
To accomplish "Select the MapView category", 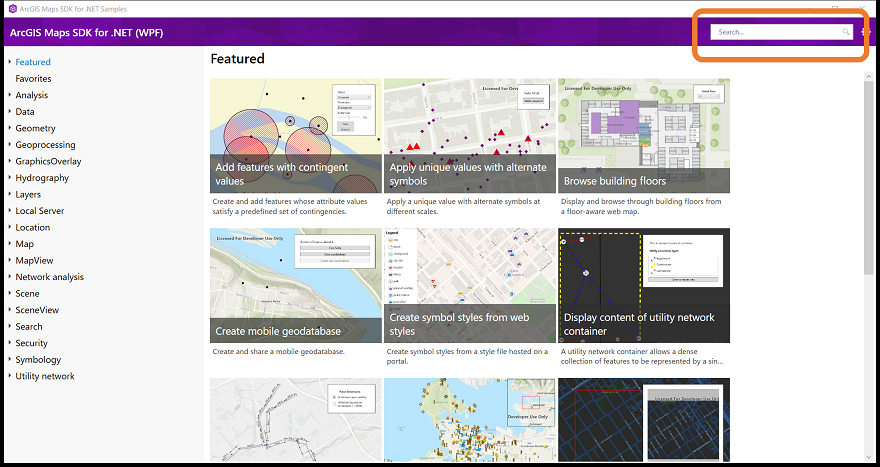I will pos(34,260).
